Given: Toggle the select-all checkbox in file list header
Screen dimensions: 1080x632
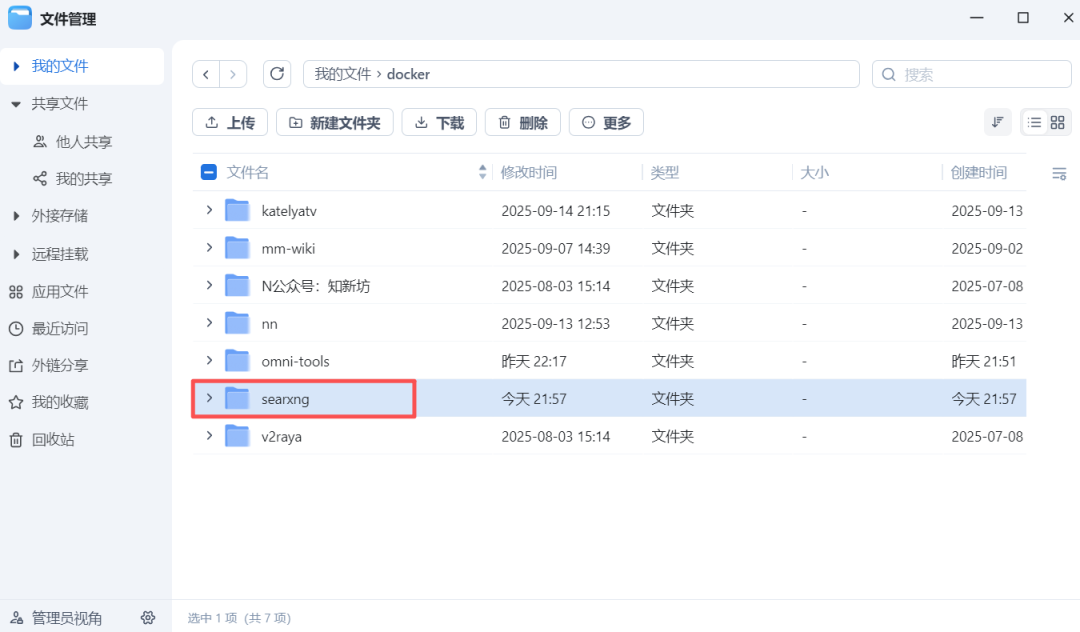Looking at the screenshot, I should click(x=208, y=171).
